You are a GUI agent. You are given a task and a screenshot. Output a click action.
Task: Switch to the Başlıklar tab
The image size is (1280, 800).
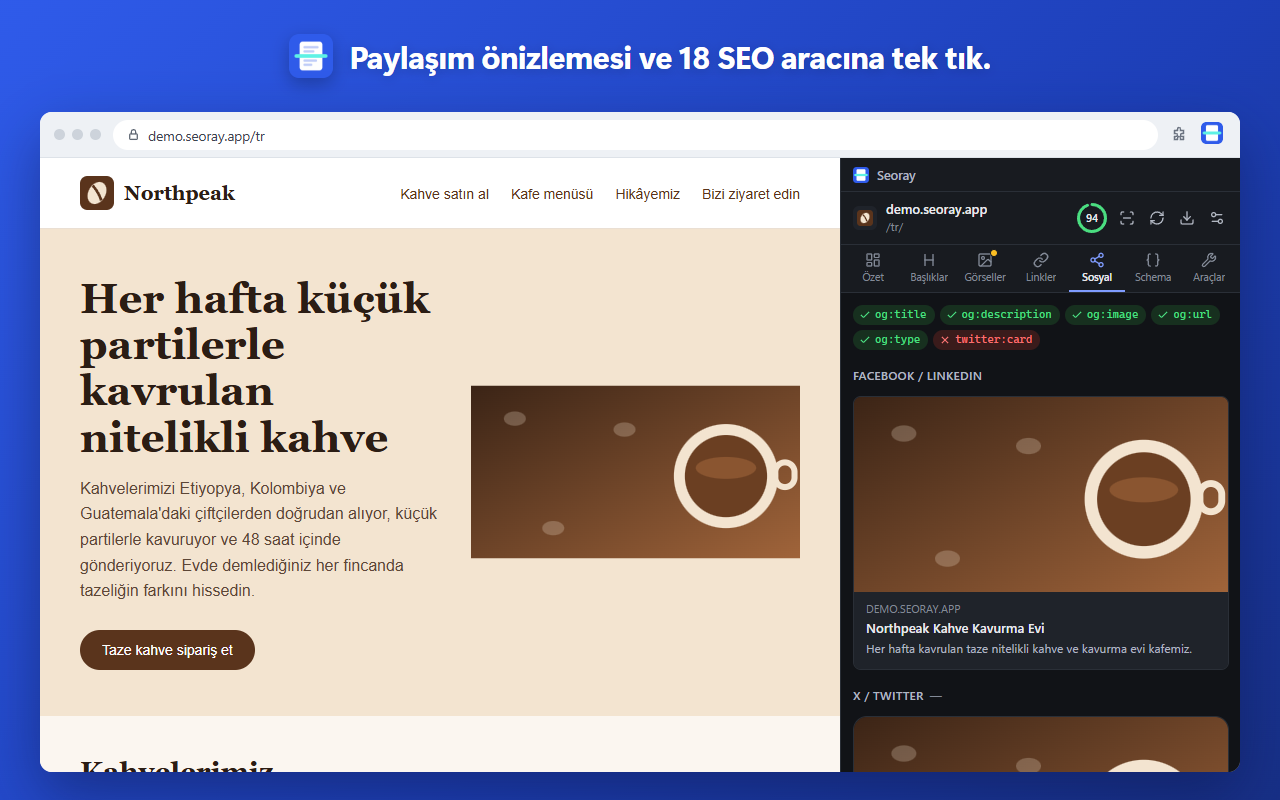929,268
